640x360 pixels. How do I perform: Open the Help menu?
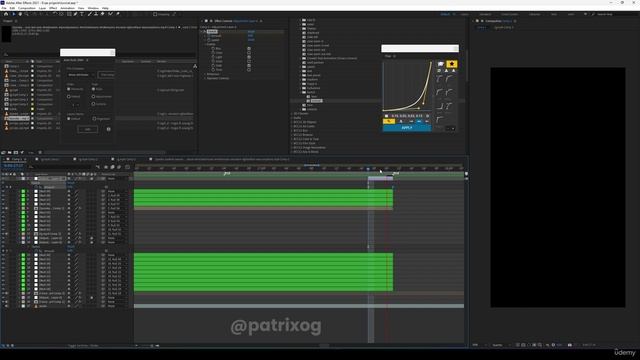[x=105, y=8]
